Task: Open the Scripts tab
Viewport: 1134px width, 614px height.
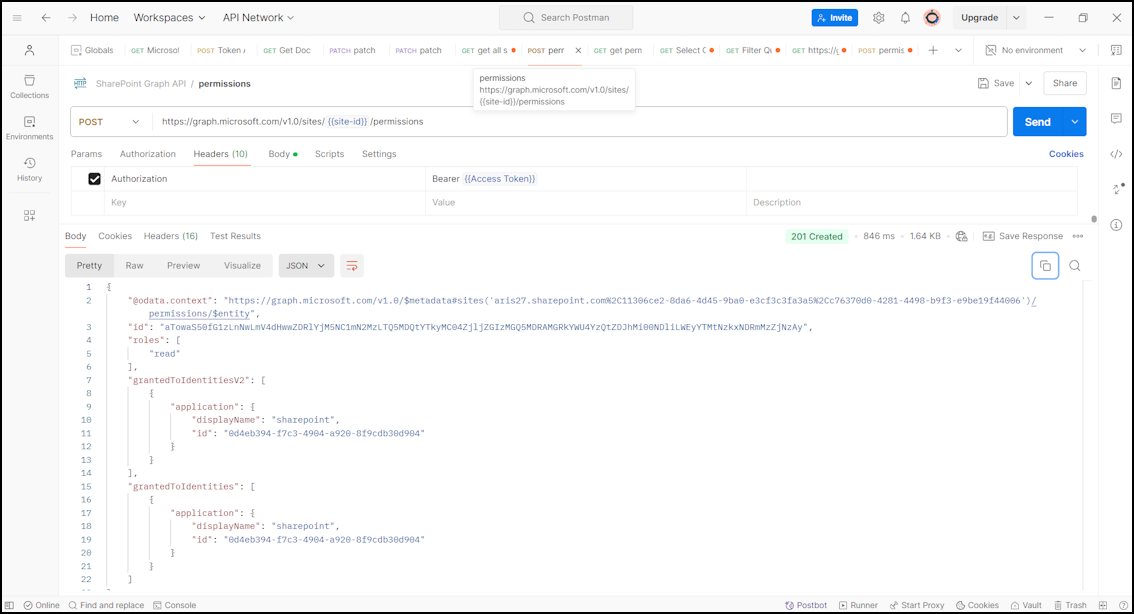Action: click(x=329, y=154)
